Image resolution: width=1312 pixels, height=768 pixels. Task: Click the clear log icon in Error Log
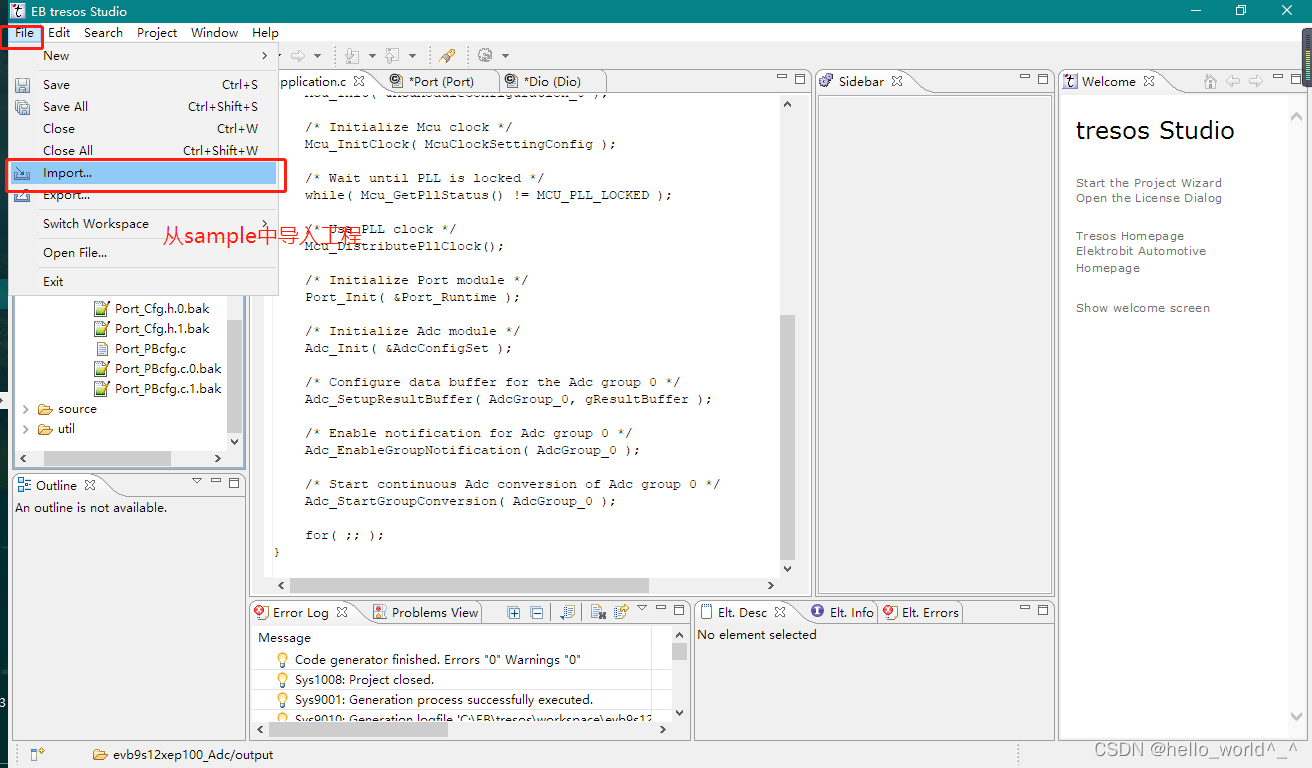point(598,612)
